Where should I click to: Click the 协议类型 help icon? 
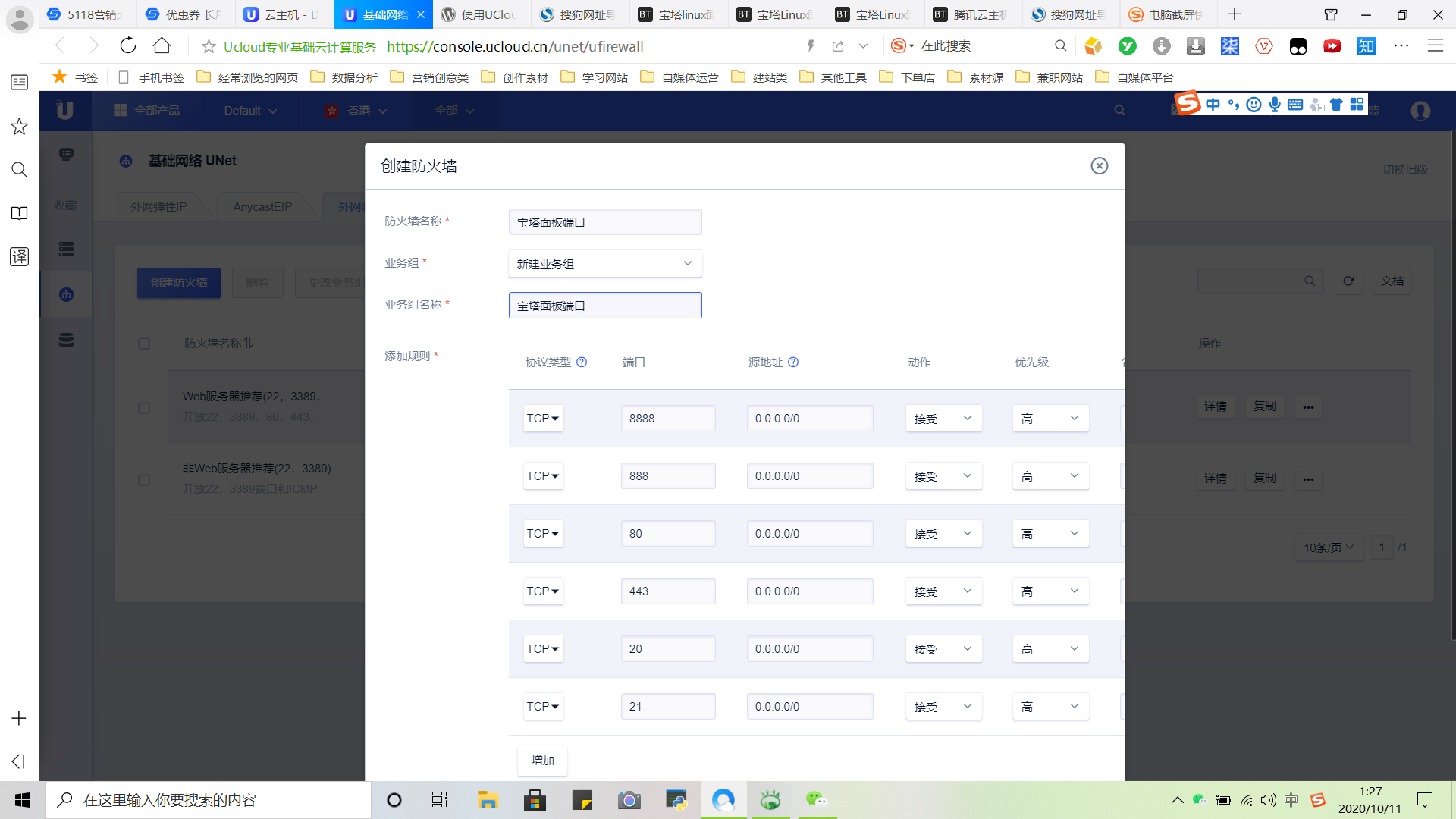[582, 362]
